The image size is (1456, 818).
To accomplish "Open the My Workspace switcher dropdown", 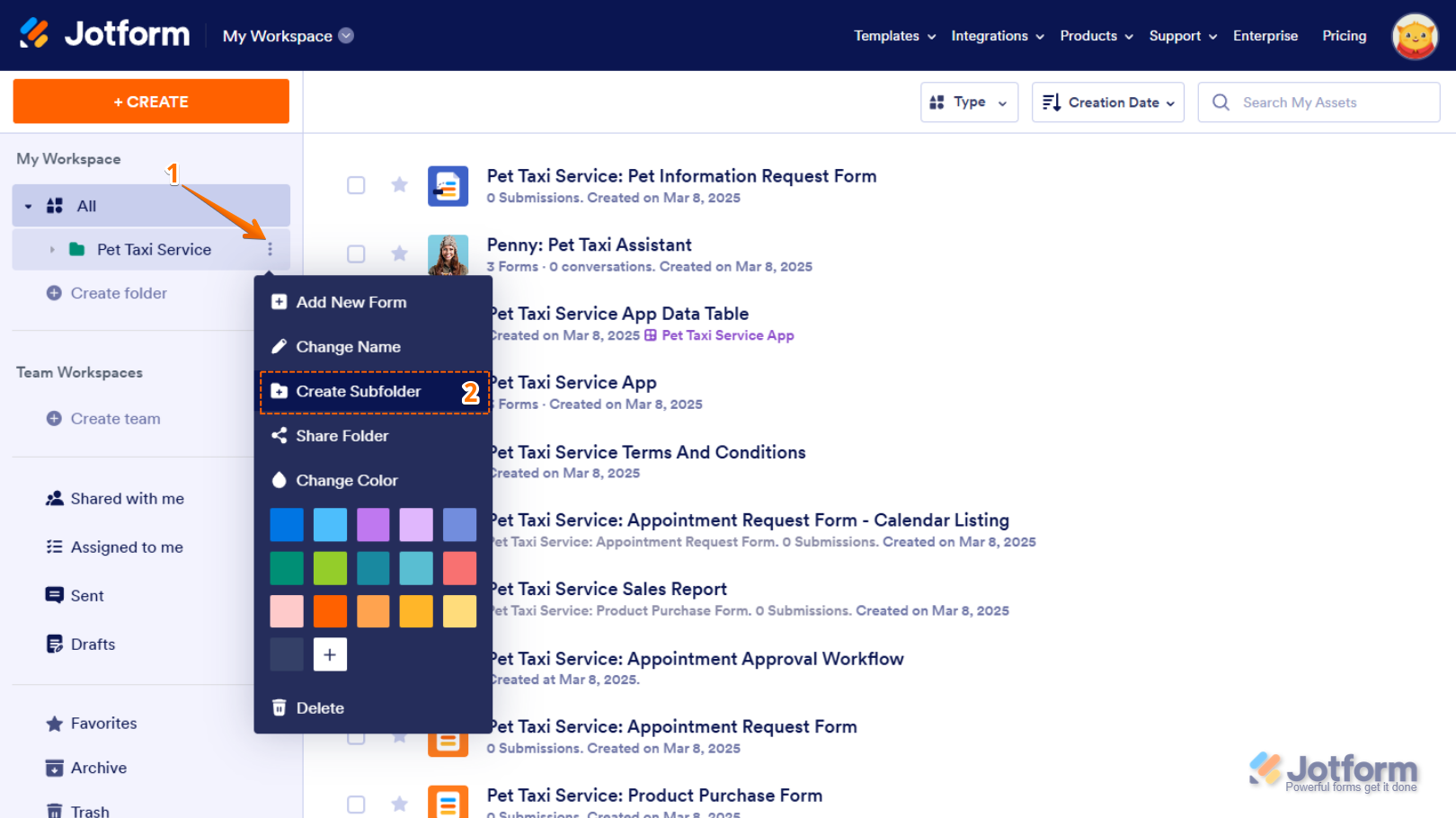I will point(346,36).
